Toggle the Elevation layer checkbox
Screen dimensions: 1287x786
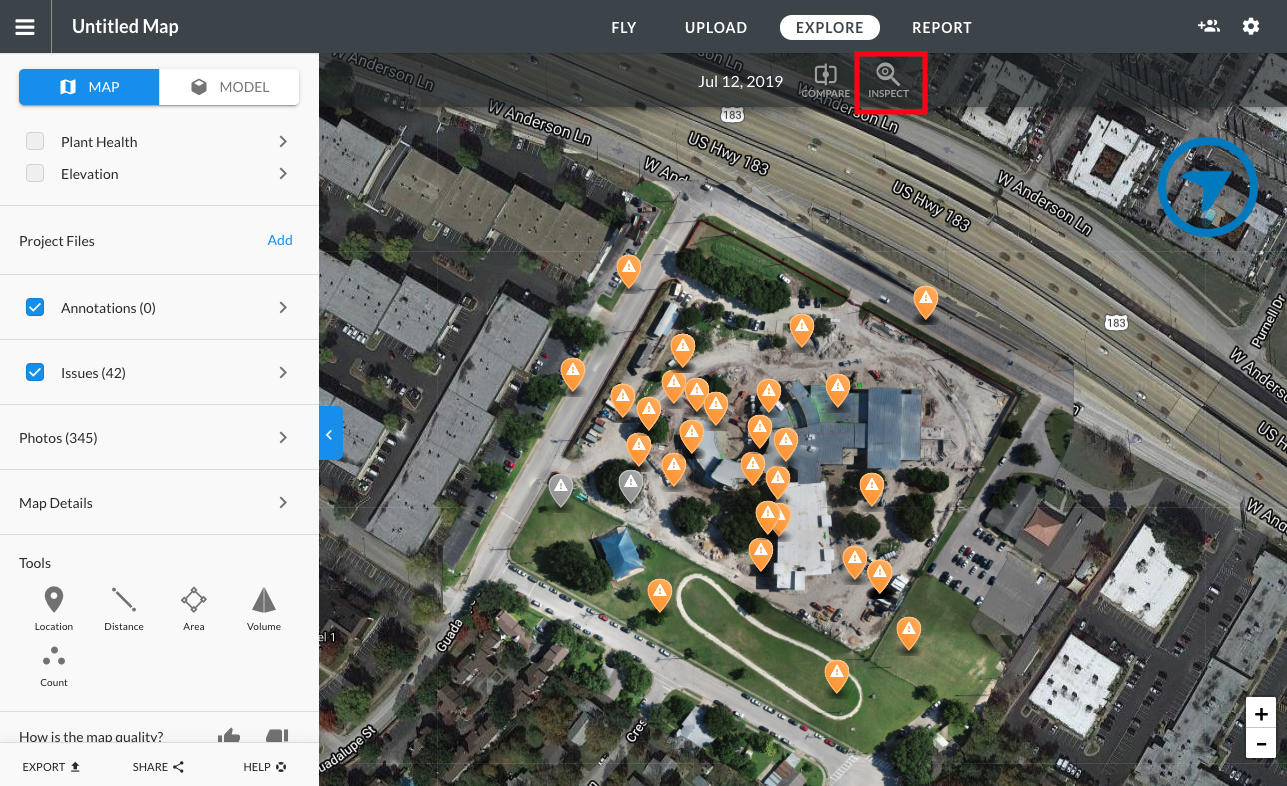point(35,173)
